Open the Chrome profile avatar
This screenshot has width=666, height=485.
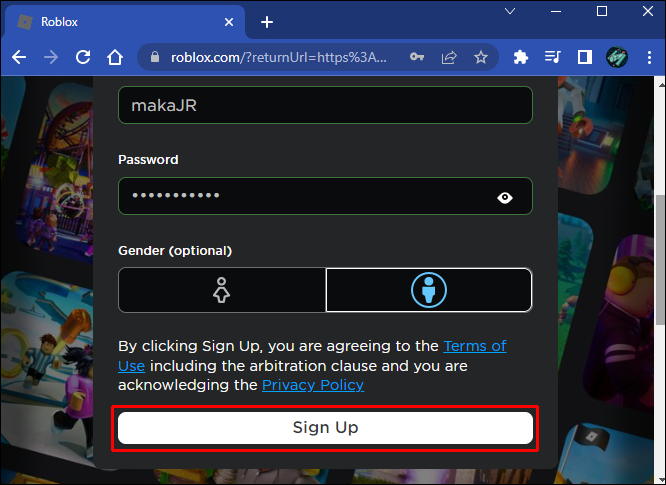point(617,57)
